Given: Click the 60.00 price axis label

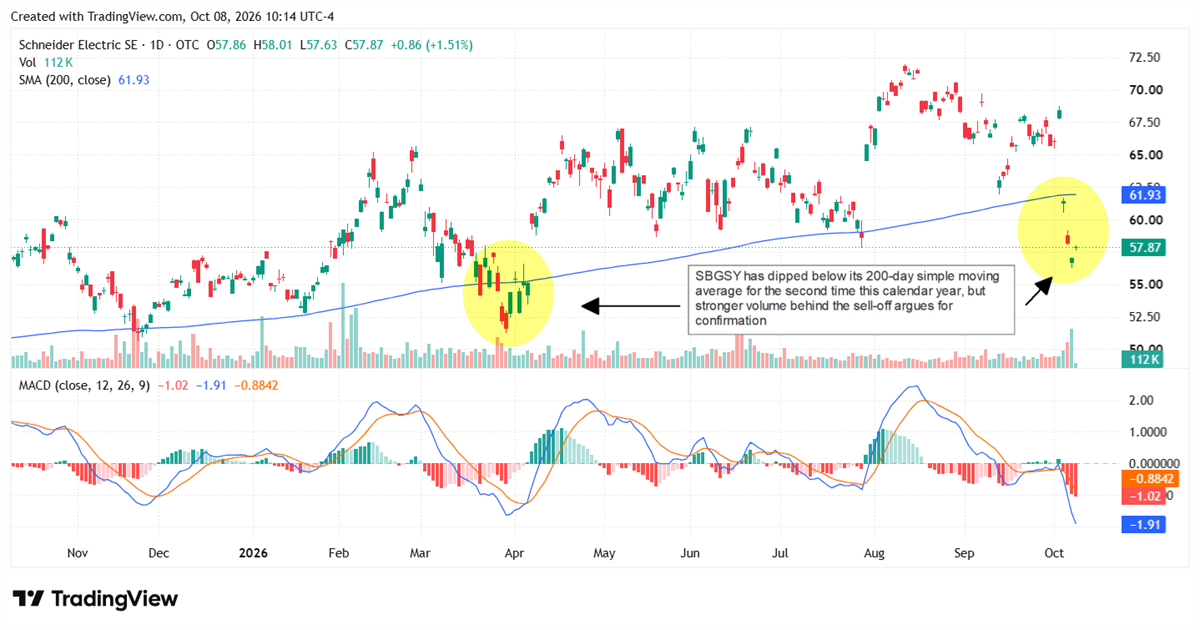Looking at the screenshot, I should (x=1145, y=220).
